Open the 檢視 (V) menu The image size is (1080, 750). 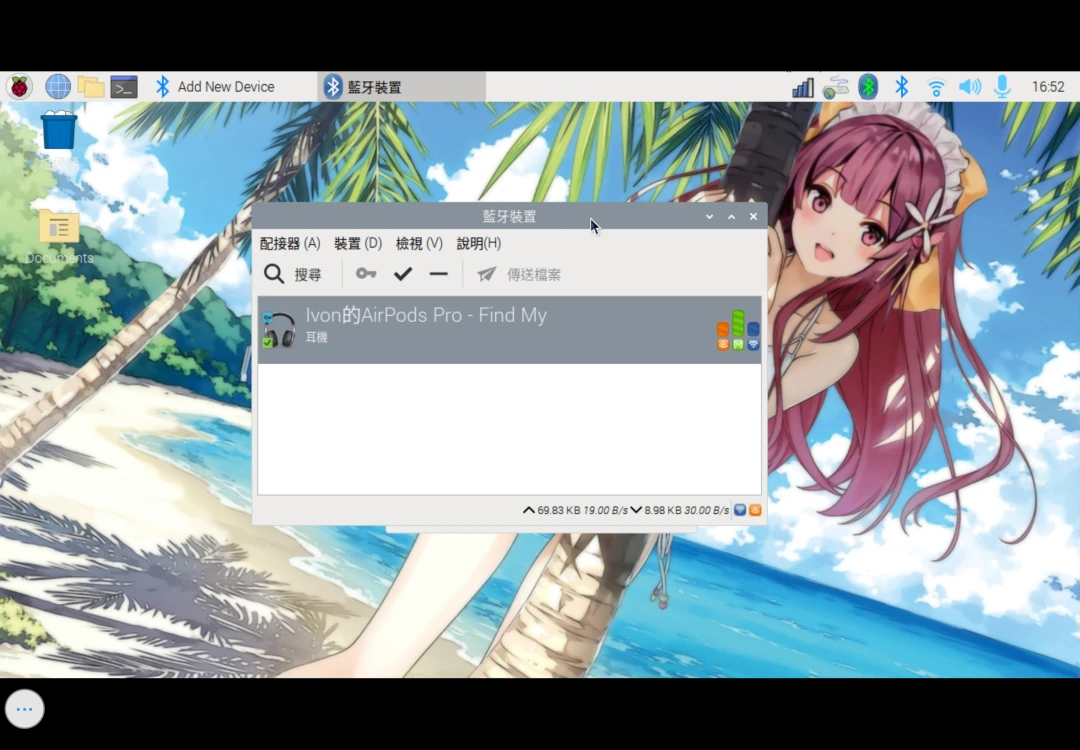click(x=419, y=243)
